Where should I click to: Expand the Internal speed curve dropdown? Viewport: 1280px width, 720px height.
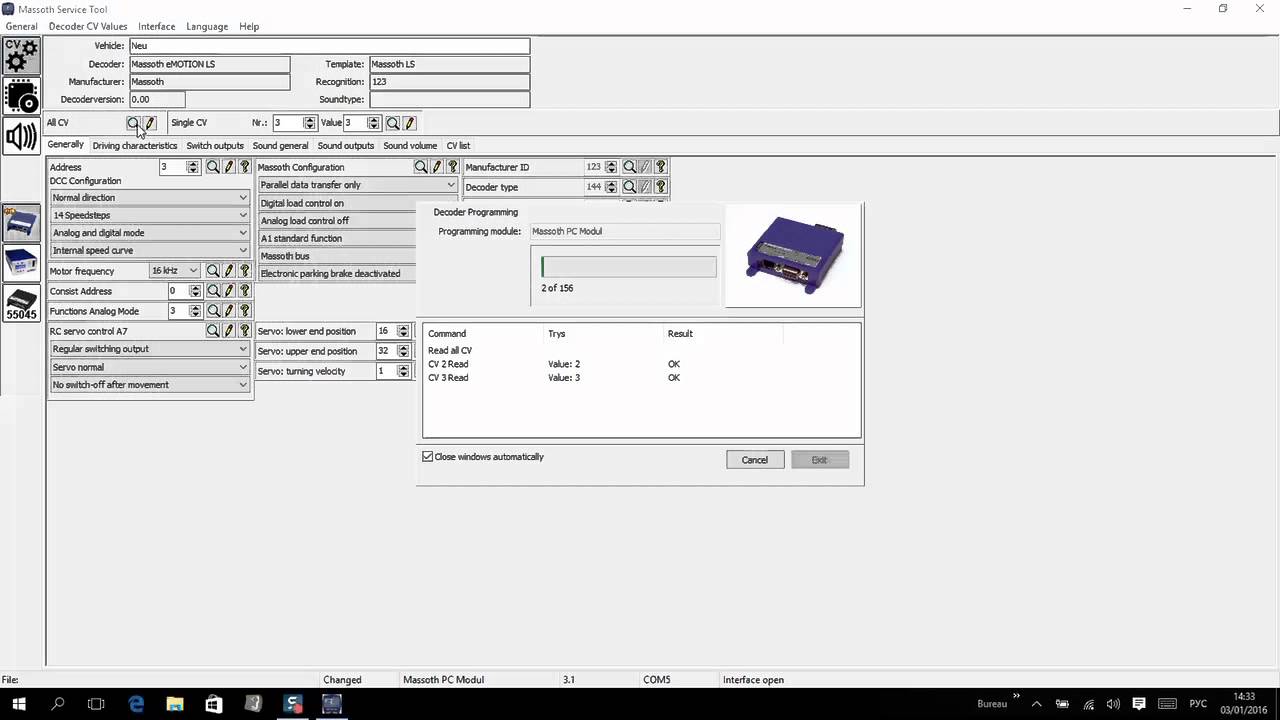click(150, 251)
